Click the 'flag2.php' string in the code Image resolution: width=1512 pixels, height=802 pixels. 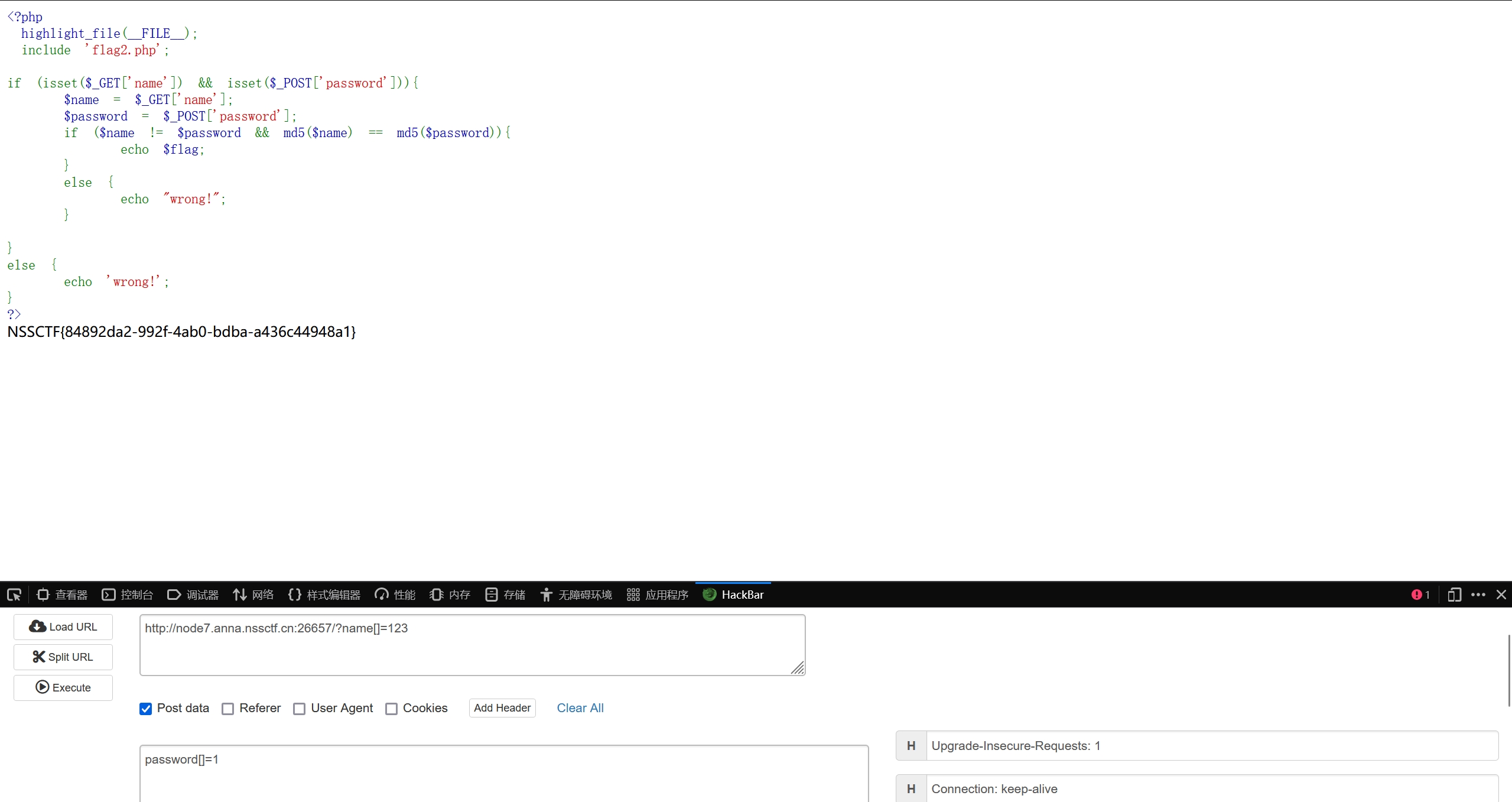click(122, 50)
